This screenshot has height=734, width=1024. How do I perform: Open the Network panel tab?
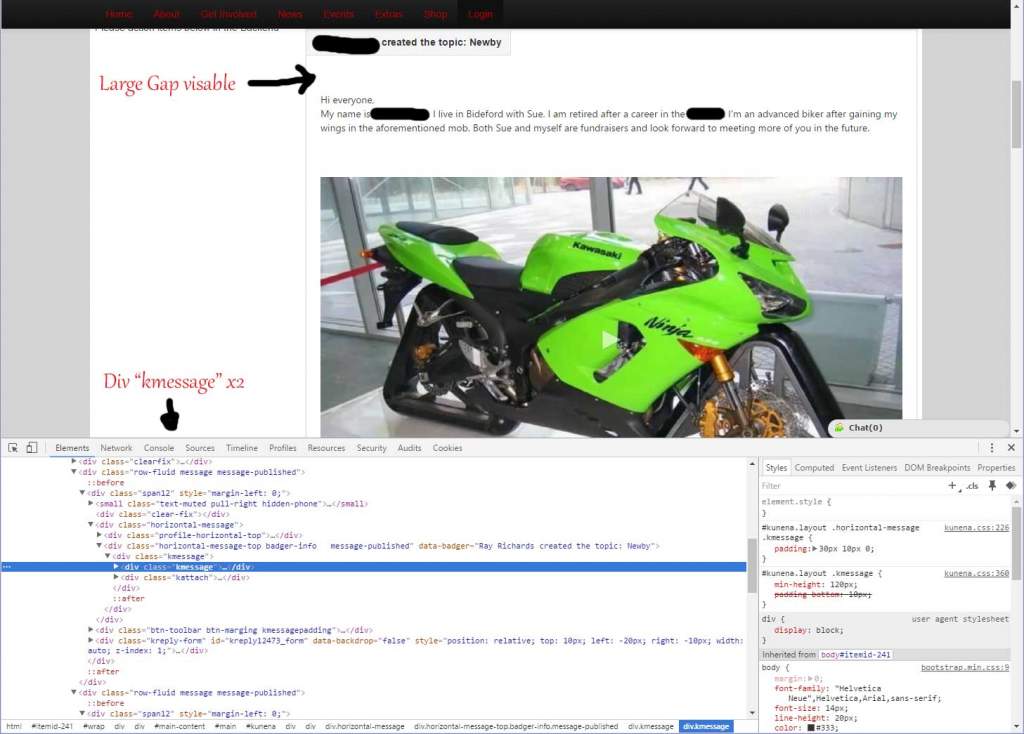point(116,448)
